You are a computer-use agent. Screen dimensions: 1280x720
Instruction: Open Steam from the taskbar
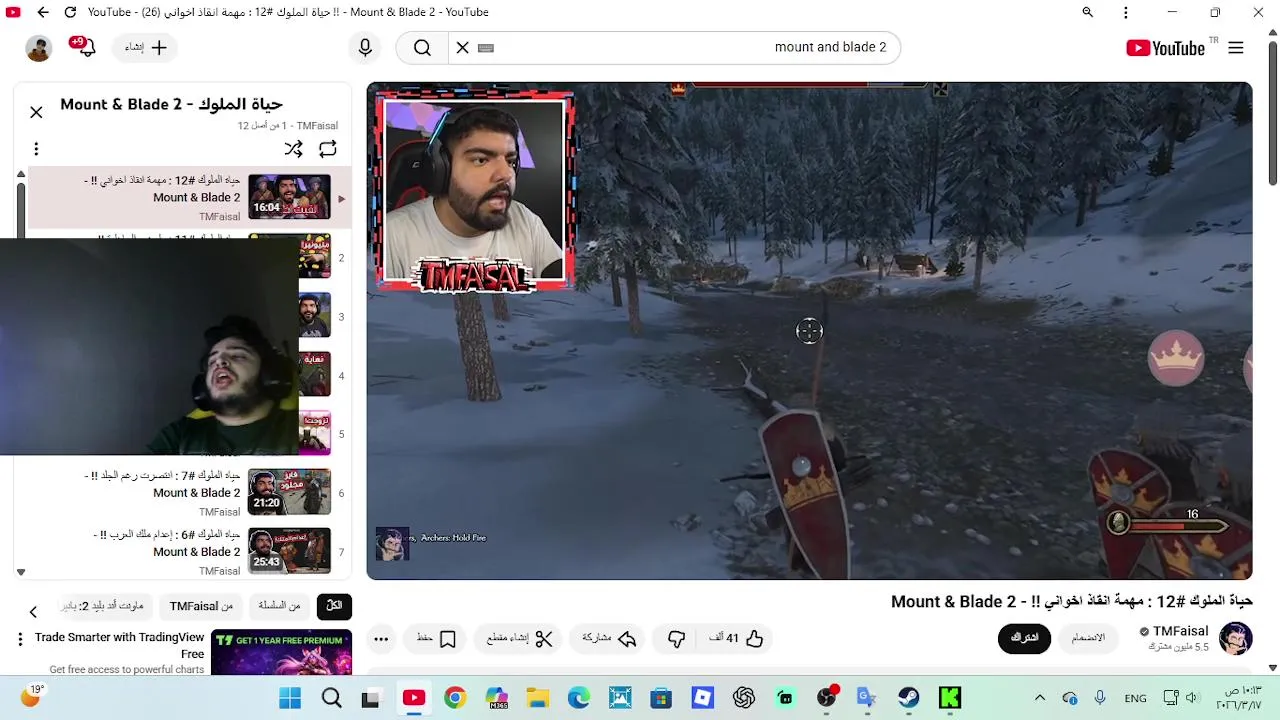point(908,698)
